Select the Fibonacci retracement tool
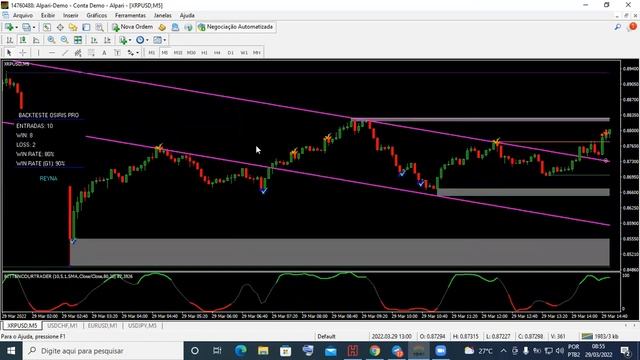Viewport: 640px width, 360px height. (x=91, y=53)
